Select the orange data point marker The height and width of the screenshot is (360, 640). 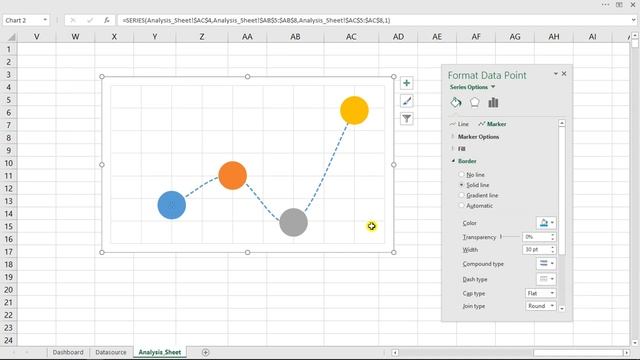[233, 176]
